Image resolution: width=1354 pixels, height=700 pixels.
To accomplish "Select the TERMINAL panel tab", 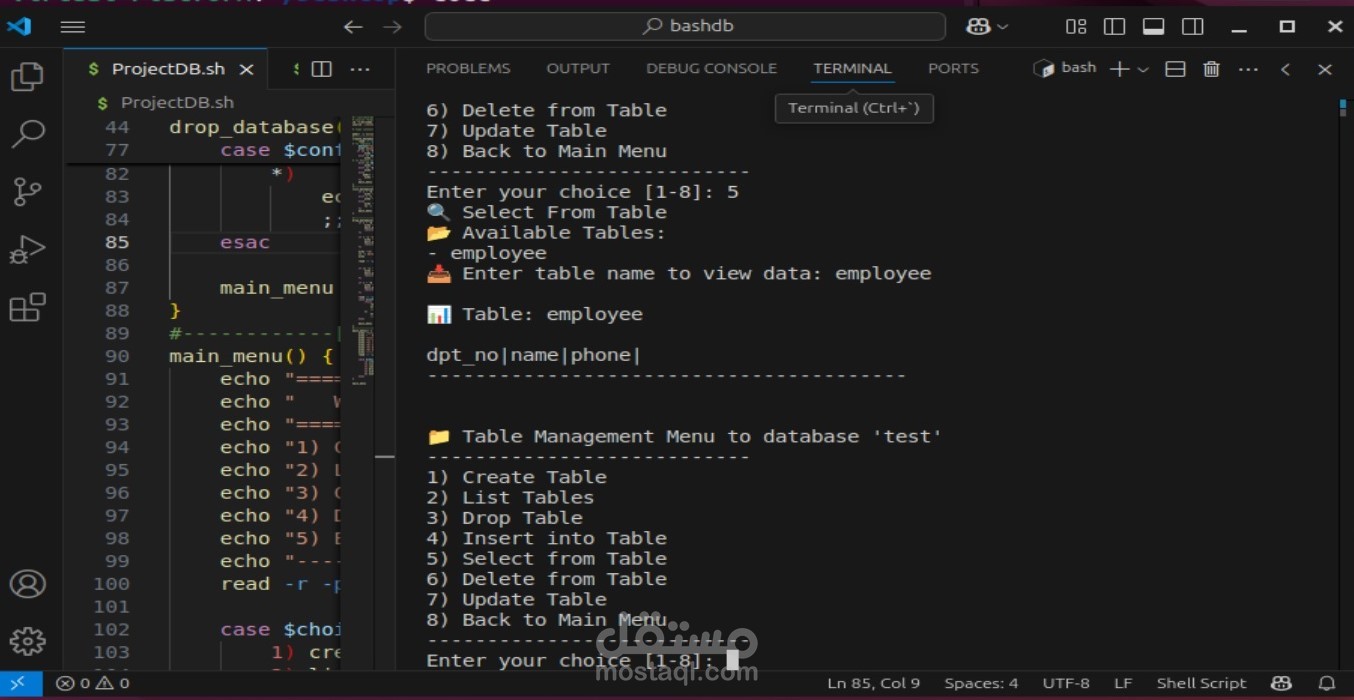I will [852, 68].
